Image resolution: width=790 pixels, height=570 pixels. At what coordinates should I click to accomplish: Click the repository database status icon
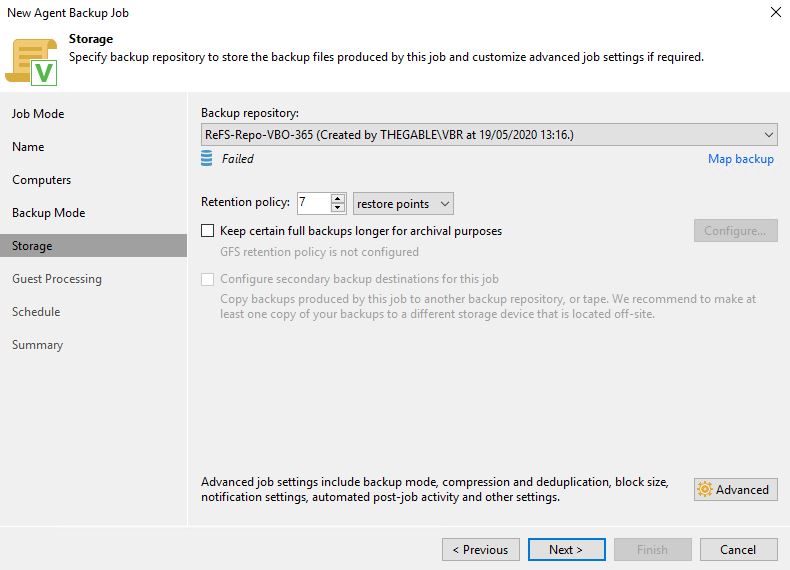207,158
